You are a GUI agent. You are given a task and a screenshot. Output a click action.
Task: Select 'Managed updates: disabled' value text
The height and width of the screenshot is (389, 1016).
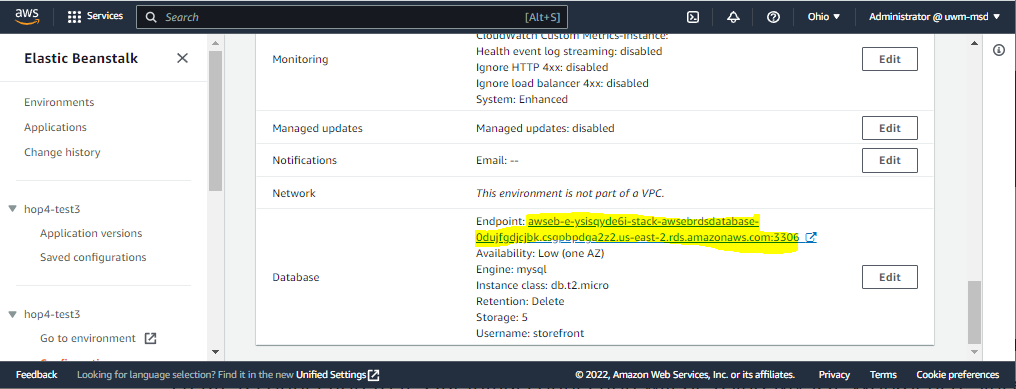point(545,128)
